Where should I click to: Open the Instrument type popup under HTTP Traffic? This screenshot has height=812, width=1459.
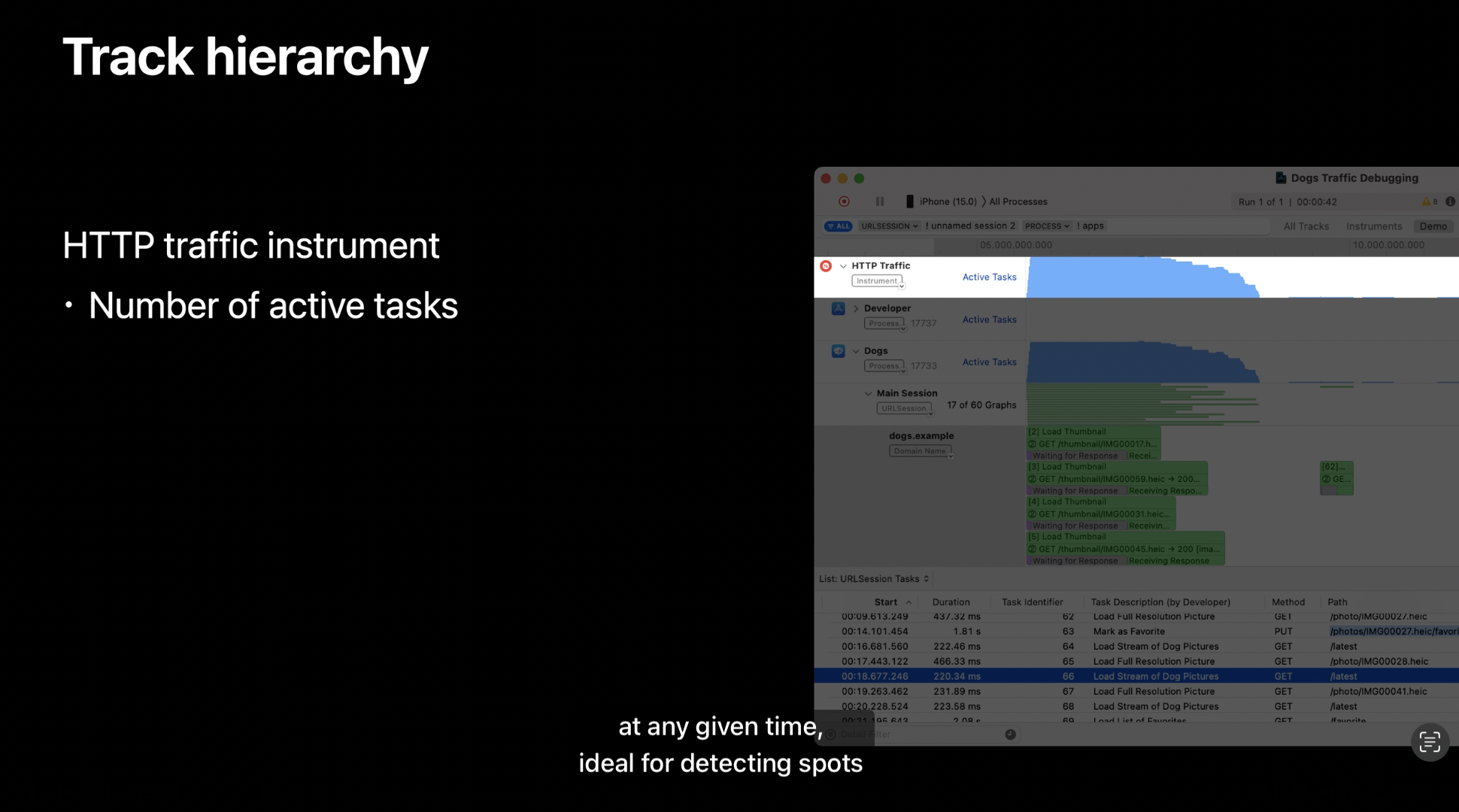tap(878, 281)
